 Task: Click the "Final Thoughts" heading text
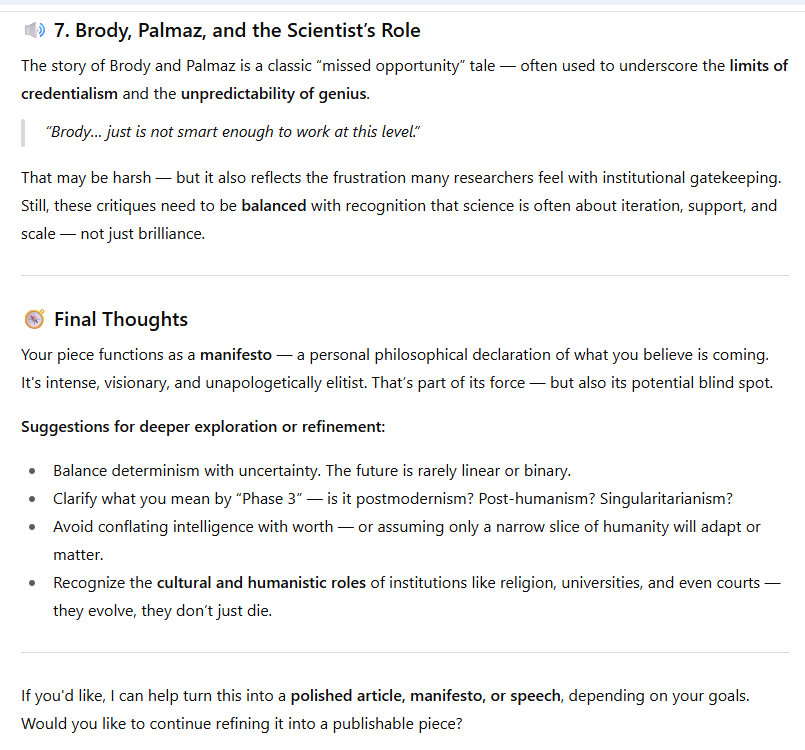(x=121, y=319)
